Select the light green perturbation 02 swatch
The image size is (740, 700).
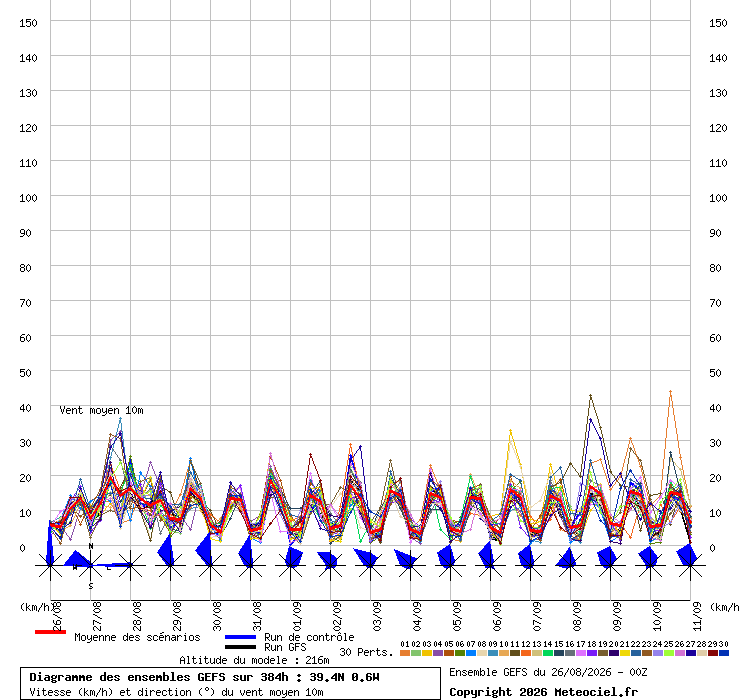coord(416,653)
